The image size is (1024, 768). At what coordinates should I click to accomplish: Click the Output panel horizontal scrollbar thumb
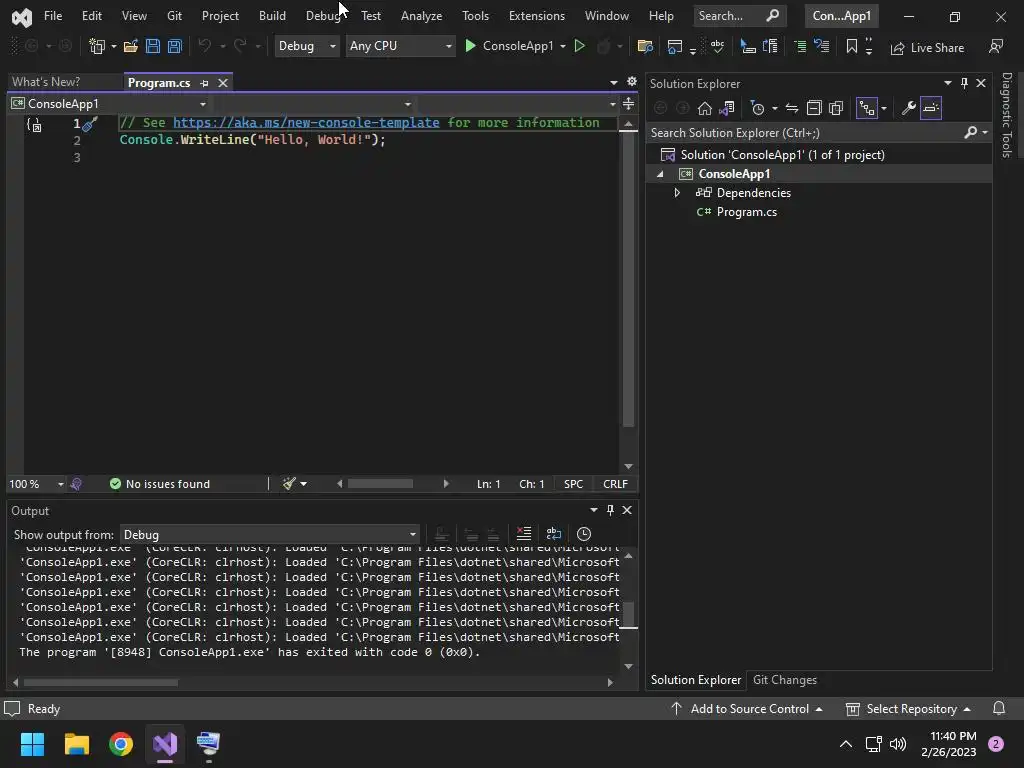click(101, 682)
